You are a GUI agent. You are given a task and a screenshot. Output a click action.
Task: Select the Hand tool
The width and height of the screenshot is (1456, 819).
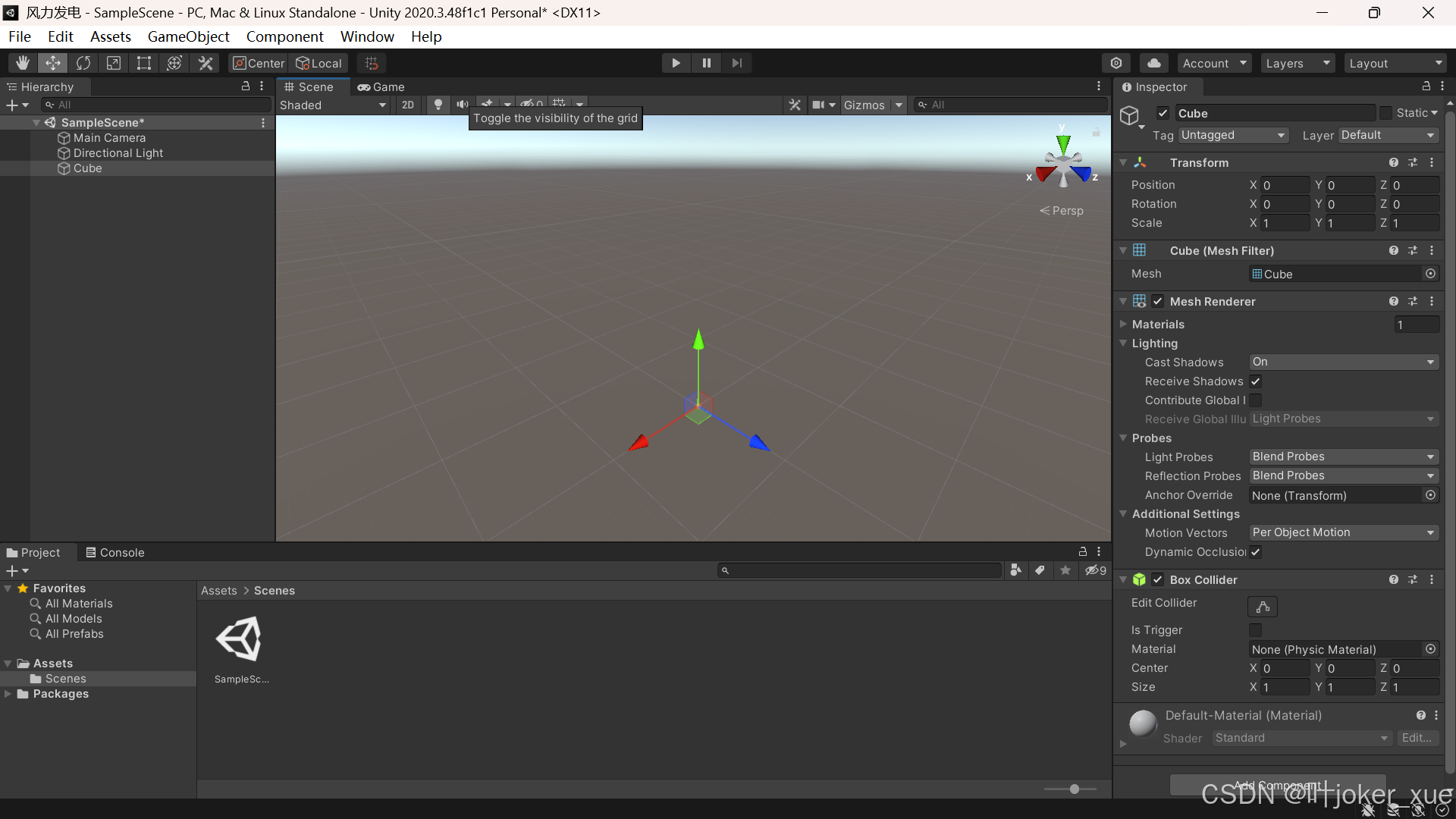pyautogui.click(x=21, y=63)
